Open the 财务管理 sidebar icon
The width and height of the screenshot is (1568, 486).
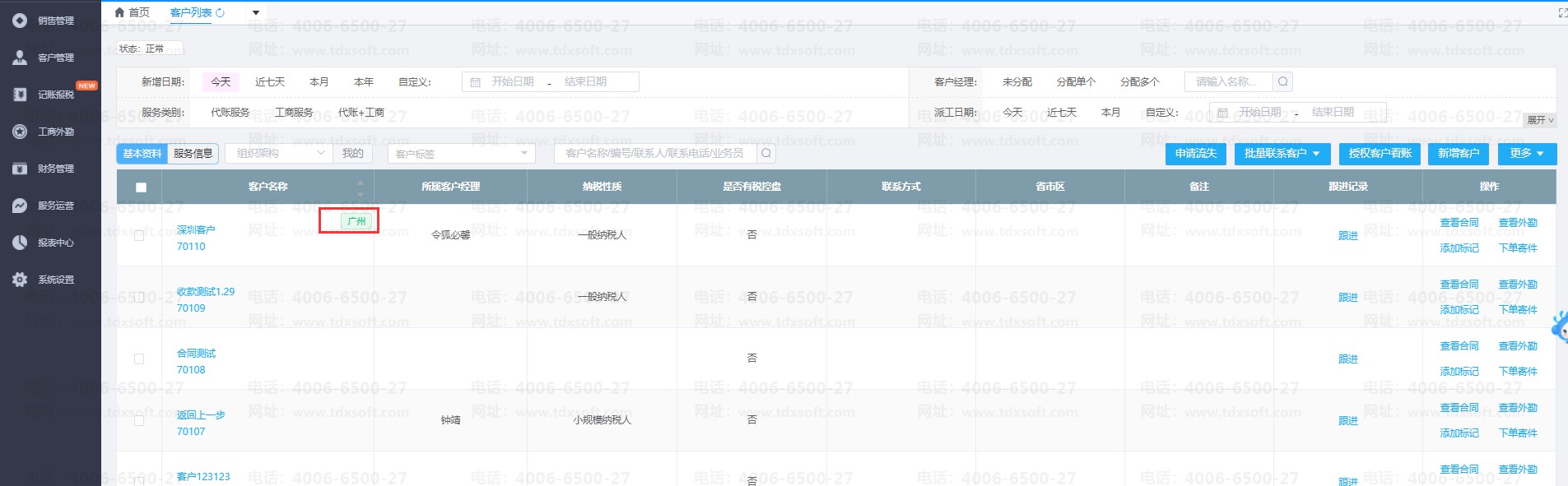coord(20,169)
